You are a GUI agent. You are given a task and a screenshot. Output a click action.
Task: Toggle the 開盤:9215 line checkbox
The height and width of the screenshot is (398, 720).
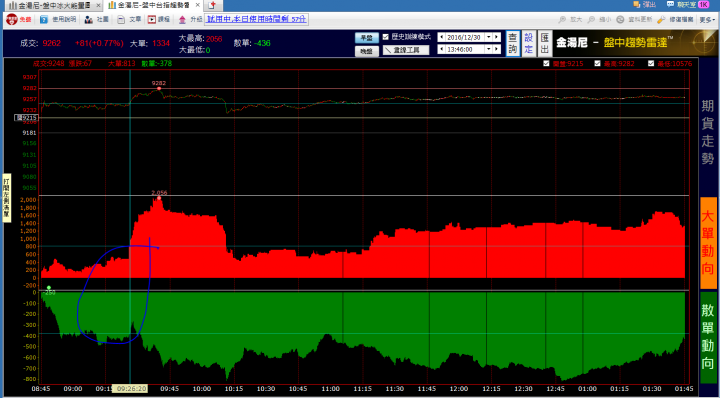(545, 63)
